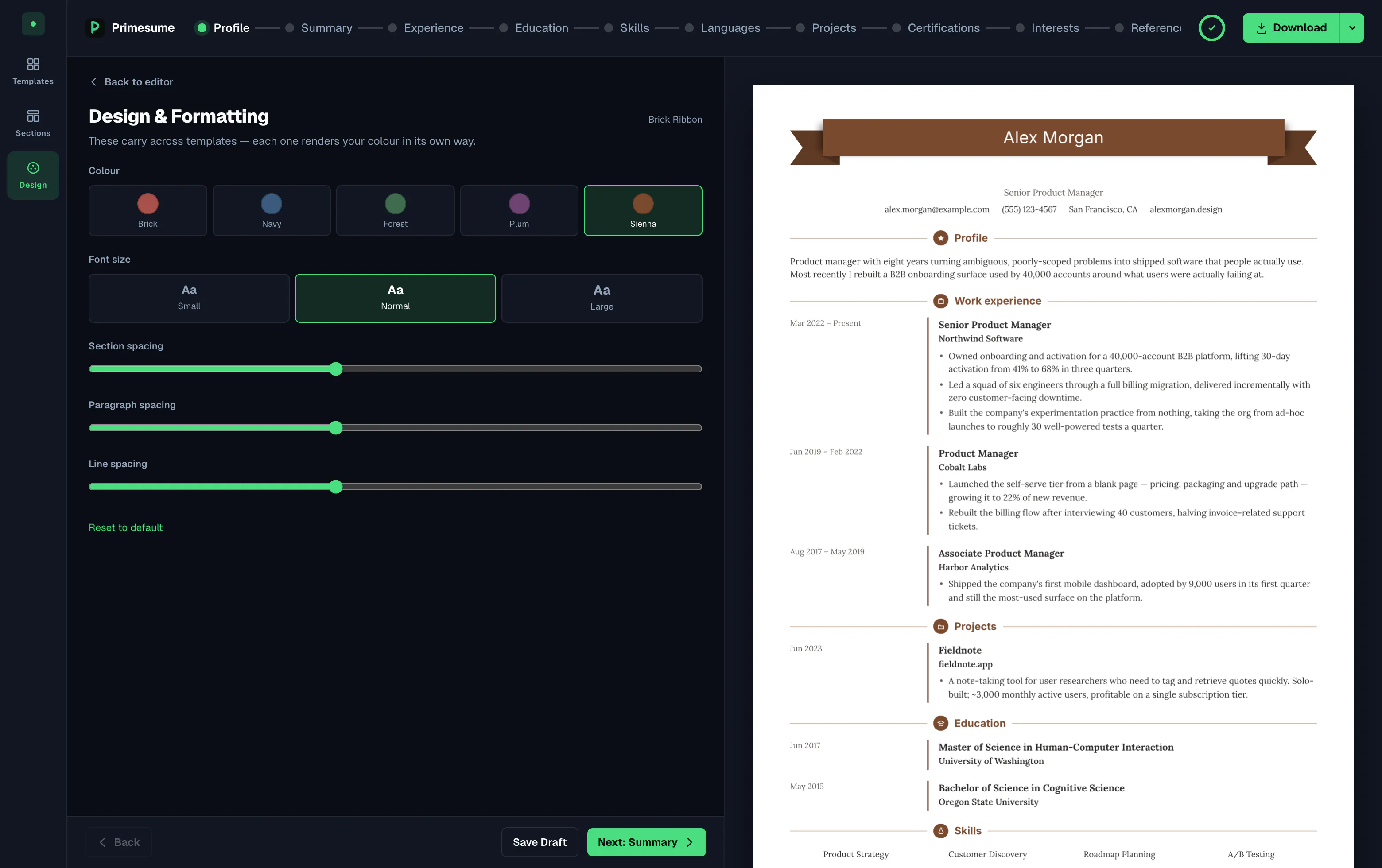Click alex.morgan@example.com in the resume

pyautogui.click(x=937, y=209)
